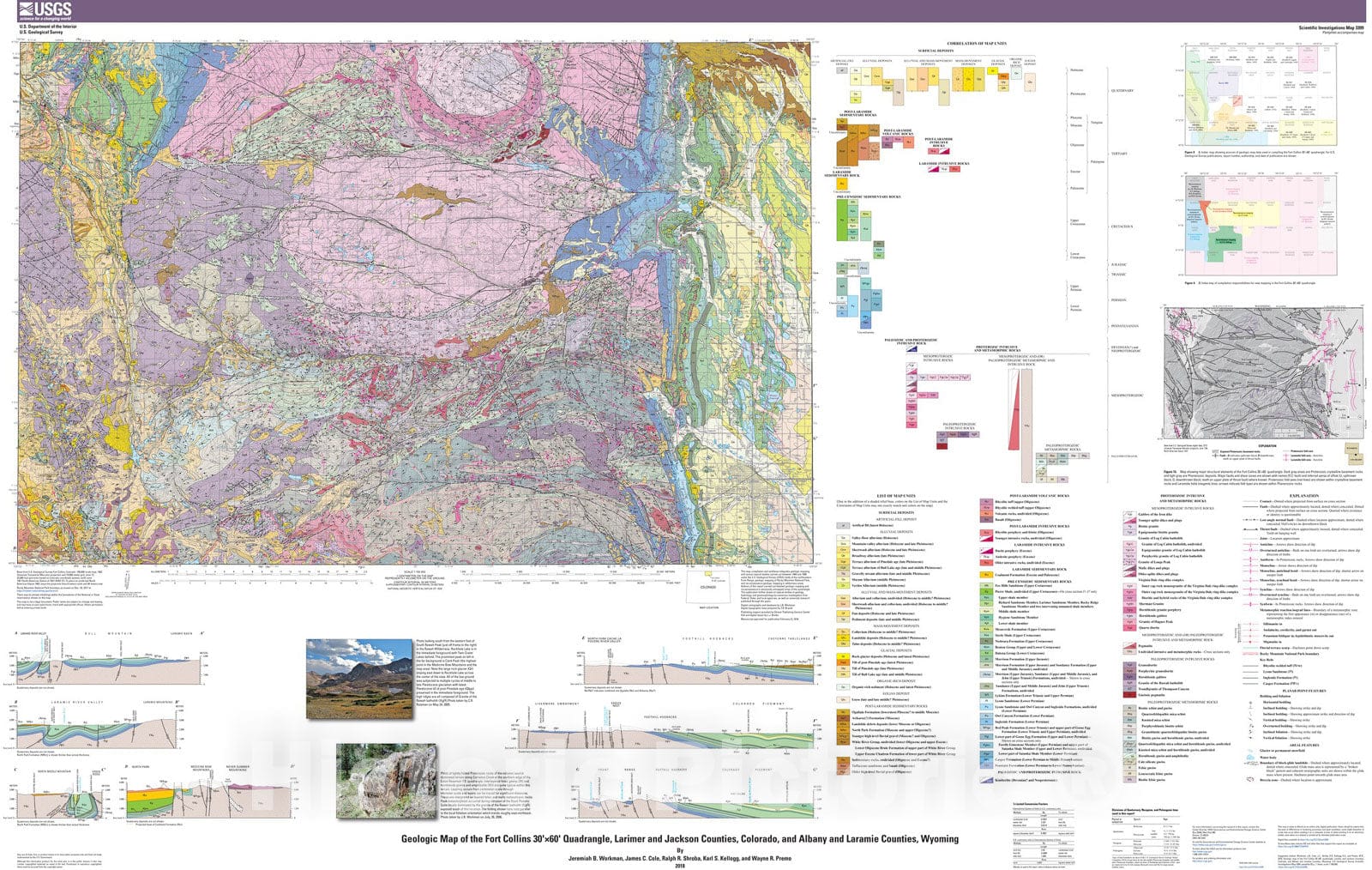Open the mountain landscape photo
The width and height of the screenshot is (1372, 870).
pos(359,680)
